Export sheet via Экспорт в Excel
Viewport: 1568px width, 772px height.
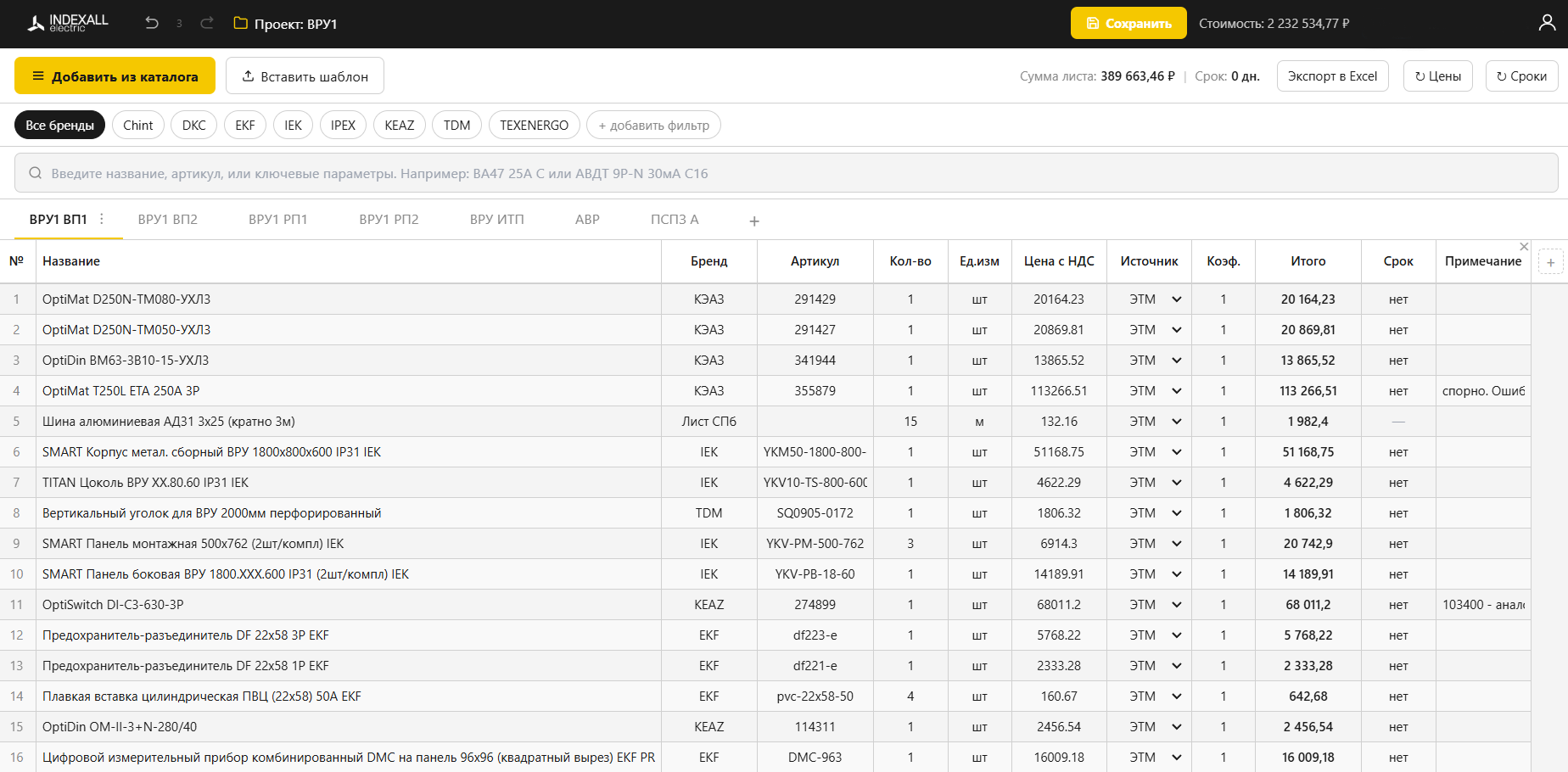coord(1332,76)
